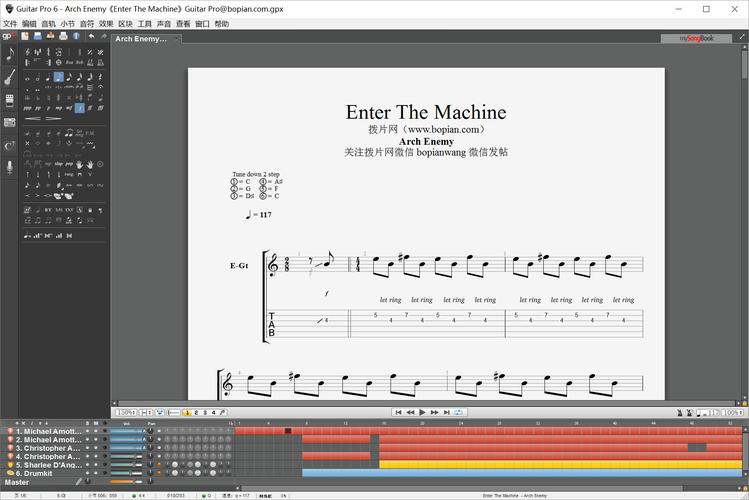Screen dimensions: 749x500
Task: Select voice 2 in the voice selector
Action: pos(196,413)
